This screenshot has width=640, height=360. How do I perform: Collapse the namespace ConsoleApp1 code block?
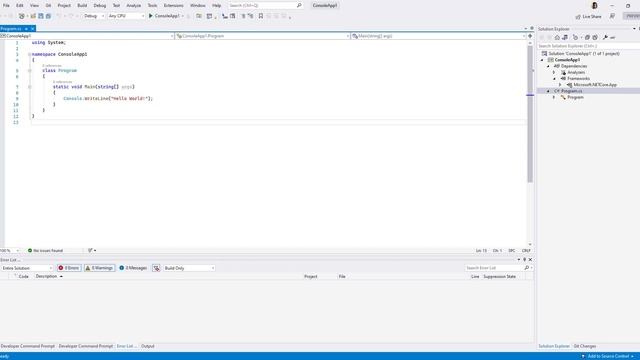(29, 54)
